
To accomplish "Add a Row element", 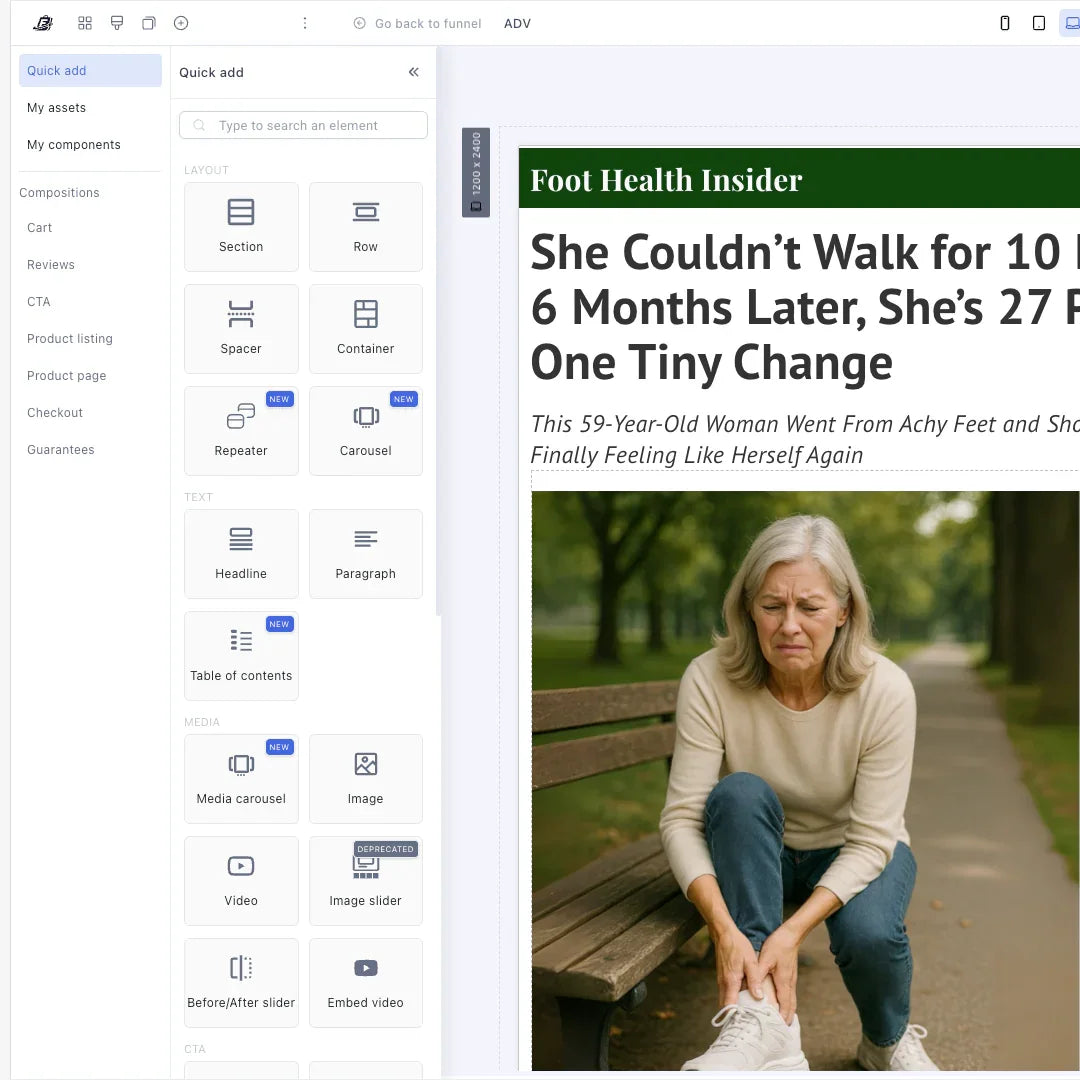I will click(366, 227).
